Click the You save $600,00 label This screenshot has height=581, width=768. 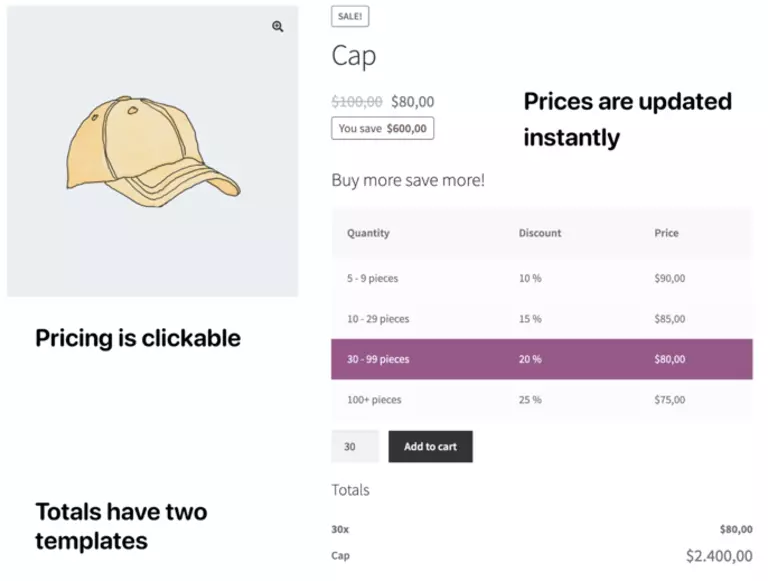pos(382,128)
